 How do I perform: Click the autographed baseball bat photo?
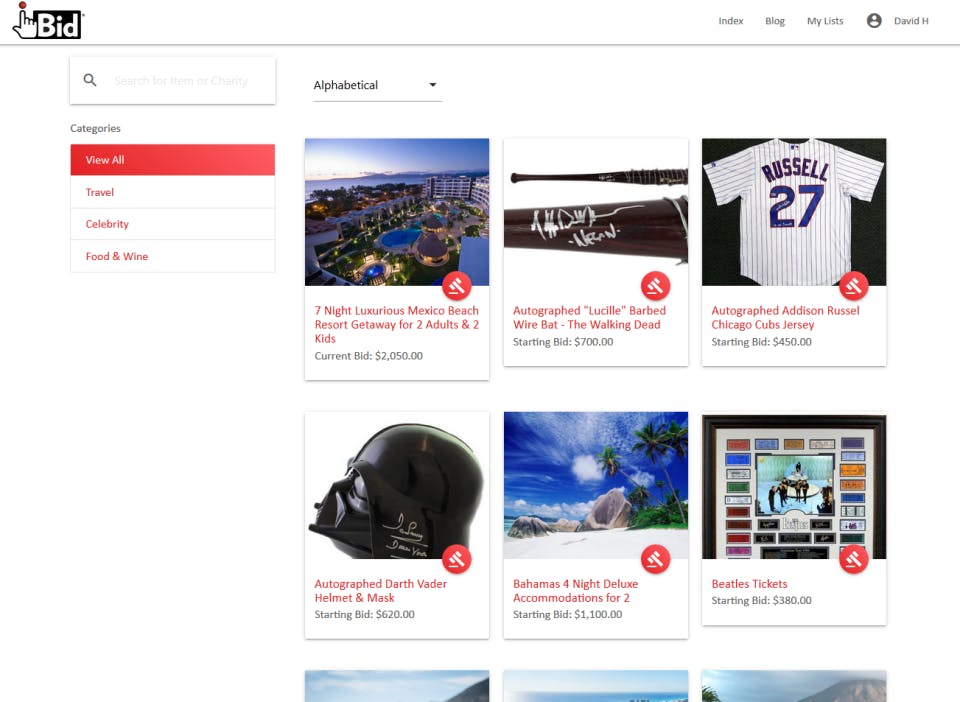pyautogui.click(x=596, y=212)
